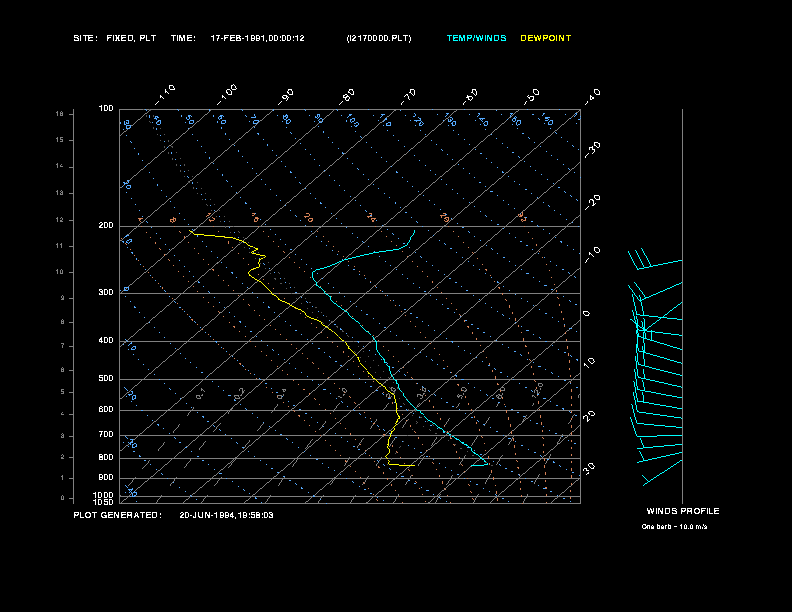792x612 pixels.
Task: Click the 300 pressure level label
Action: click(106, 292)
